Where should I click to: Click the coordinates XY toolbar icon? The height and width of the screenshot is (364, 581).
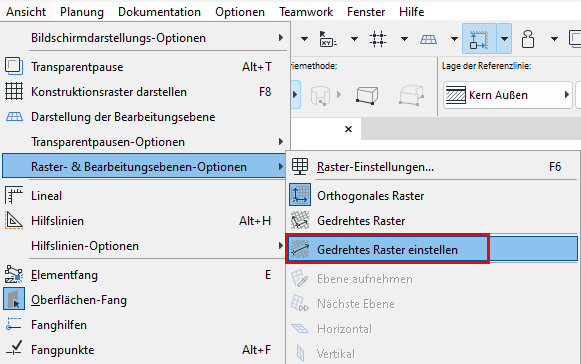coord(328,39)
